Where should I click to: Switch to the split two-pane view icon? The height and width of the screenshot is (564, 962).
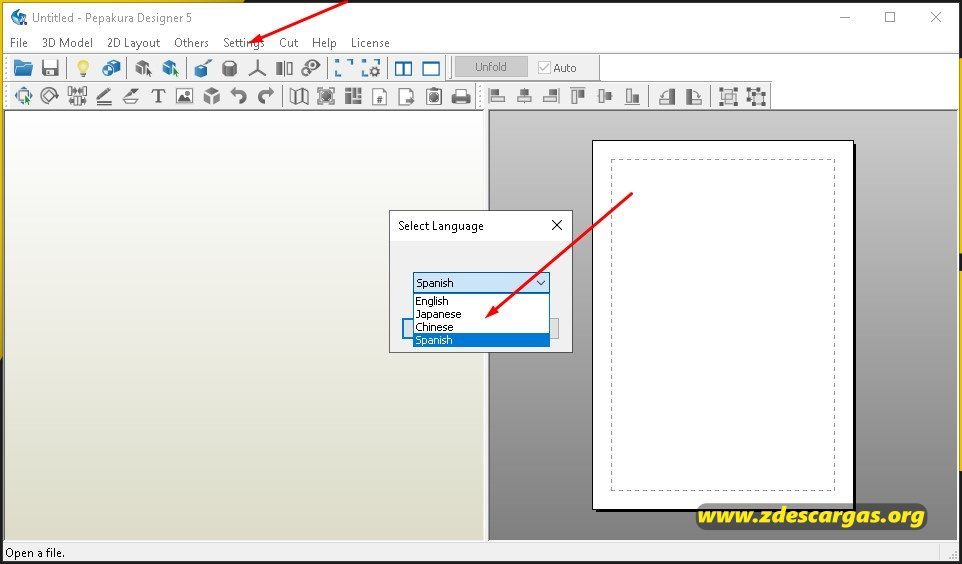[404, 68]
